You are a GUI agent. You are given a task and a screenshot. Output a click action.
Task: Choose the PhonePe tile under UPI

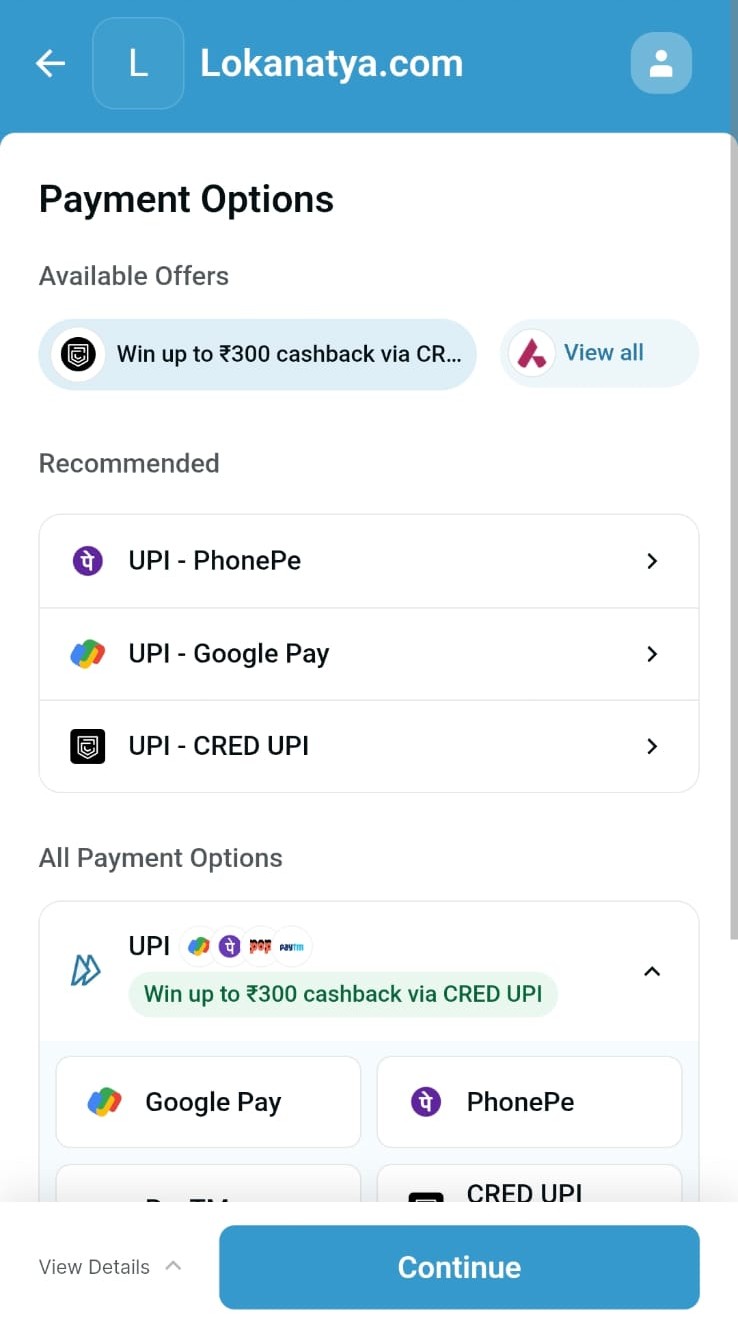tap(529, 1102)
